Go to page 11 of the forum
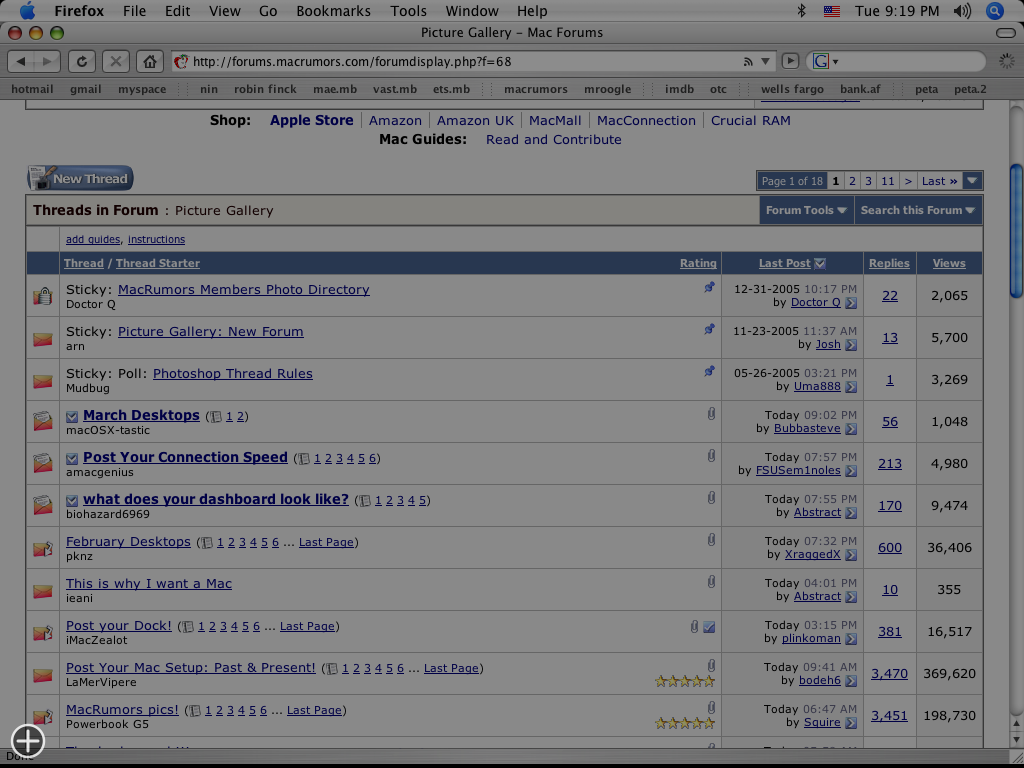Image resolution: width=1024 pixels, height=768 pixels. tap(888, 181)
